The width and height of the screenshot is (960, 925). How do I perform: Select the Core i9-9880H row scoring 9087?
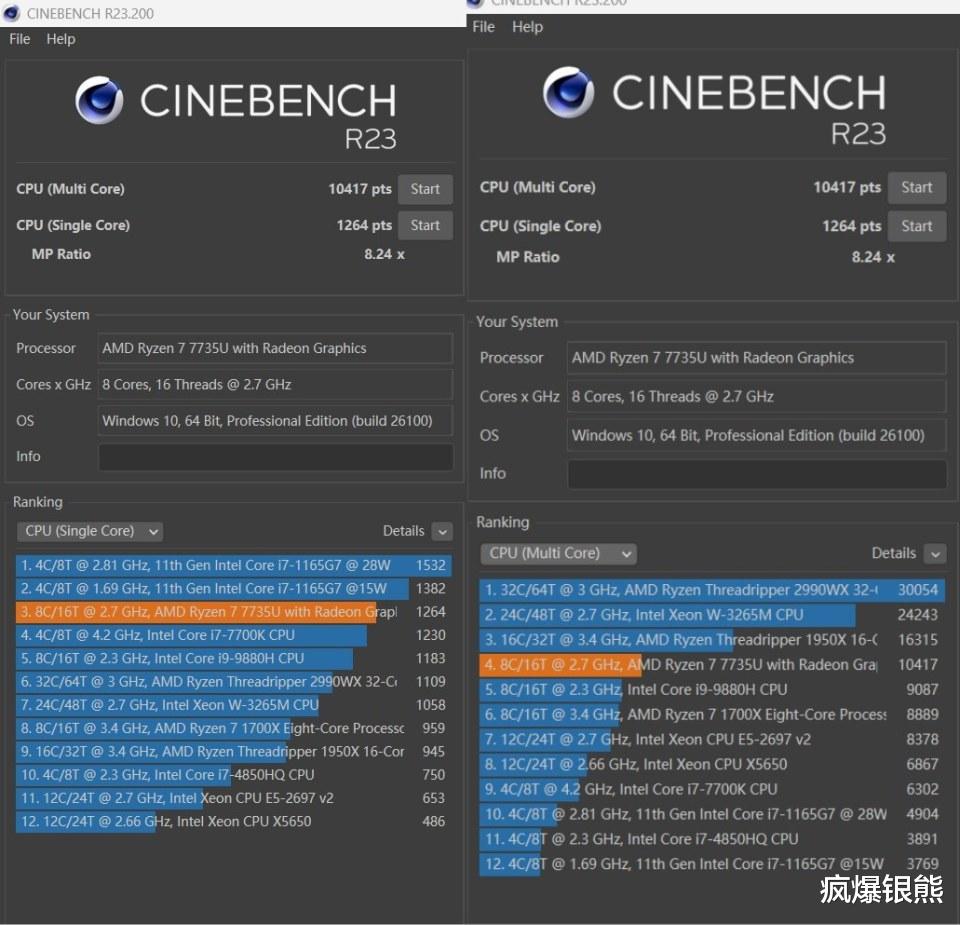click(x=712, y=690)
